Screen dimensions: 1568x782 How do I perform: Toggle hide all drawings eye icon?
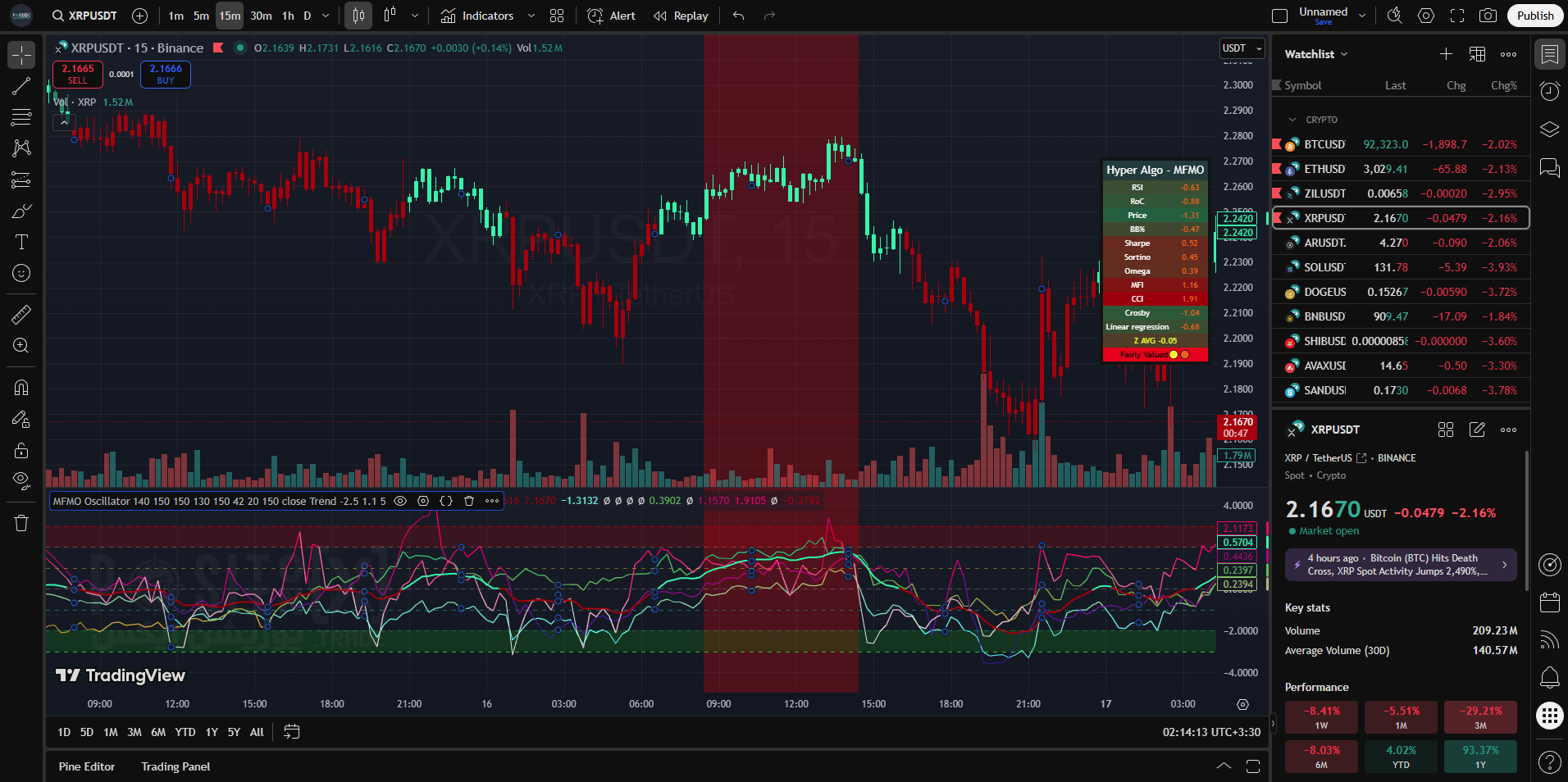(21, 480)
